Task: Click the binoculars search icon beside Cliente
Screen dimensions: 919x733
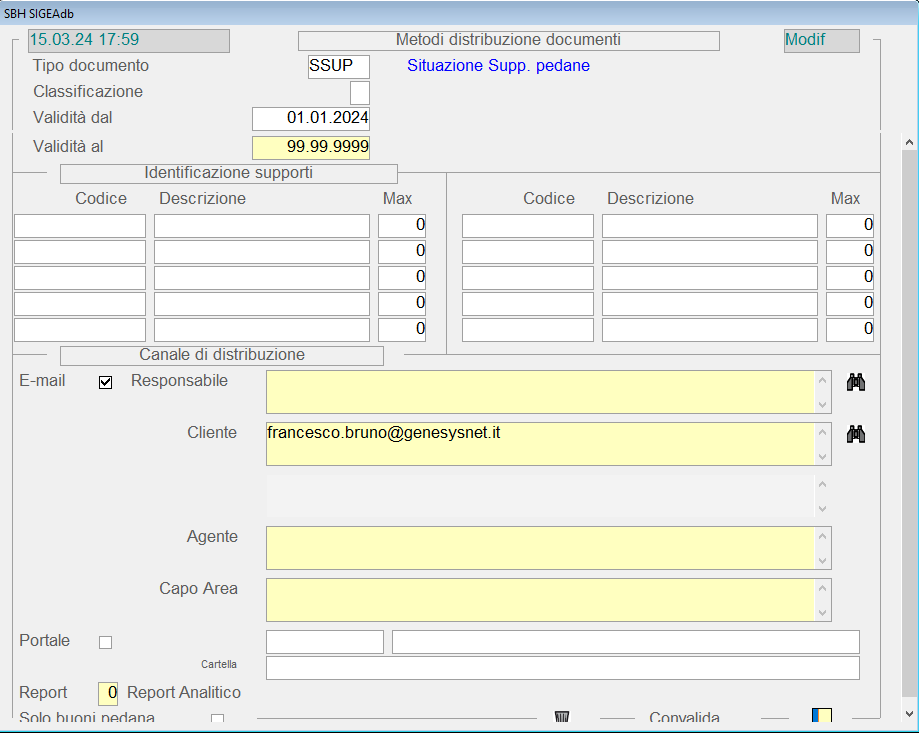Action: point(855,434)
